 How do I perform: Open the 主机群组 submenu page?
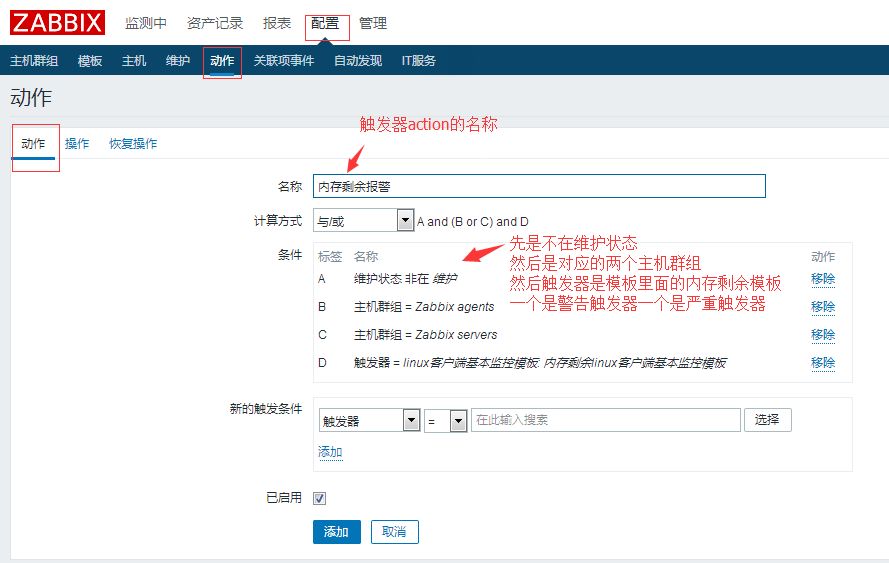pos(34,61)
